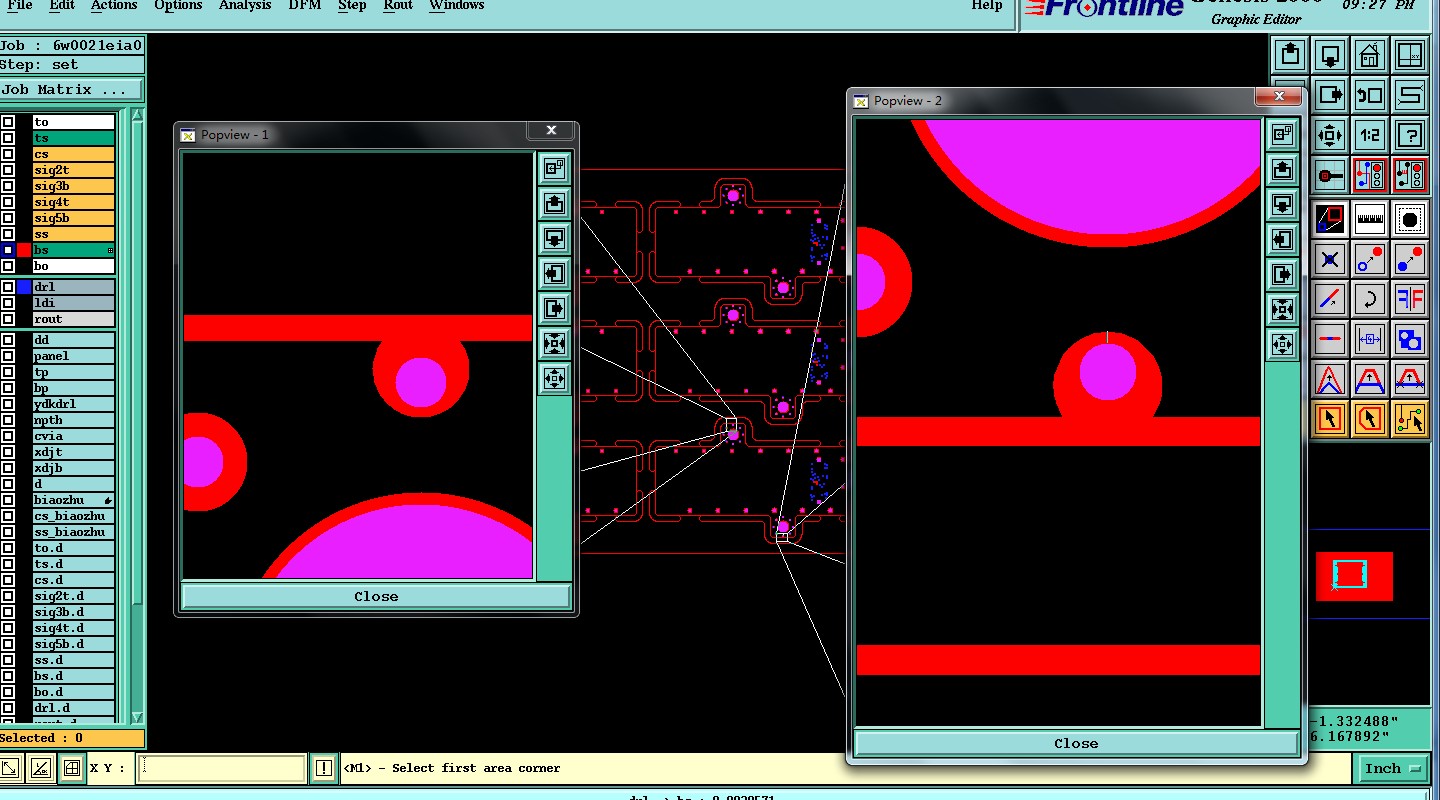1440x800 pixels.
Task: Click the four-way pan arrows icon in main toolbar
Action: point(1329,135)
